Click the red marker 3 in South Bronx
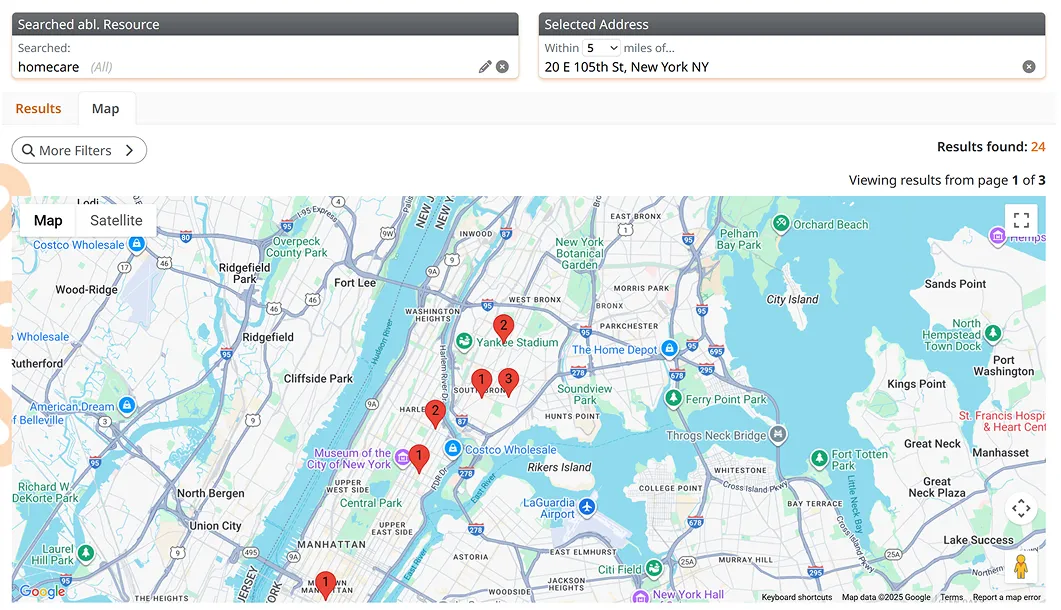Screen dimensions: 1061x610 tap(508, 382)
